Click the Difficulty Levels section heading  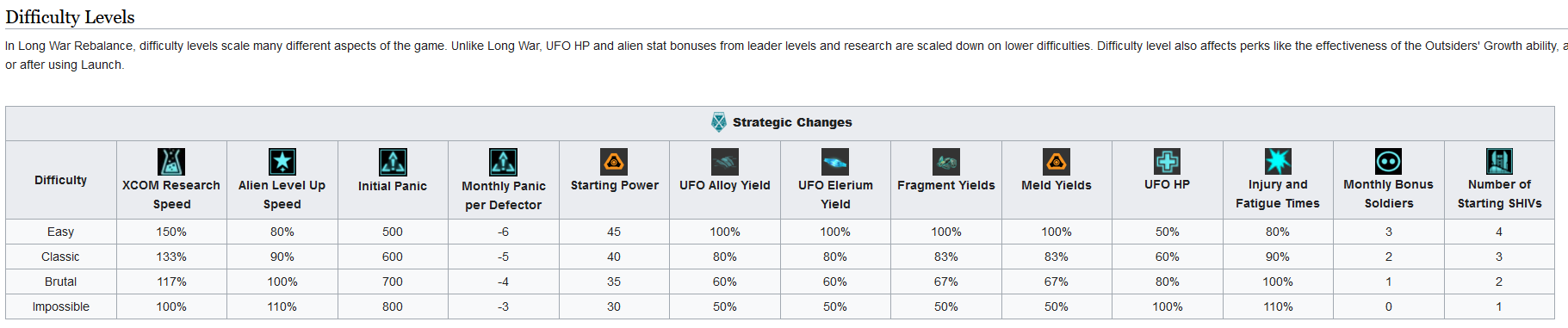point(71,17)
